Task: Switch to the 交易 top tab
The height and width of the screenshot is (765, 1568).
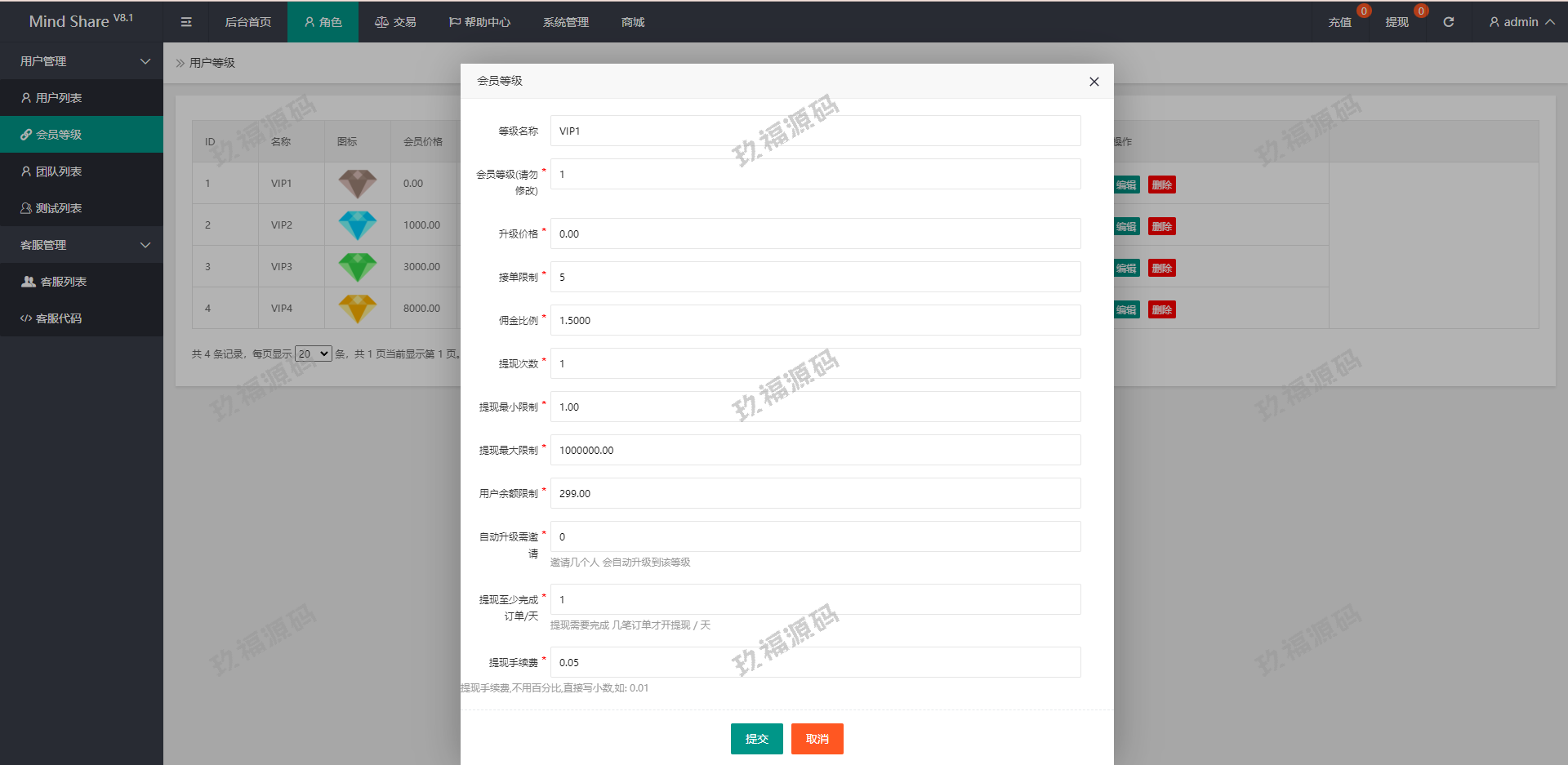Action: point(396,22)
